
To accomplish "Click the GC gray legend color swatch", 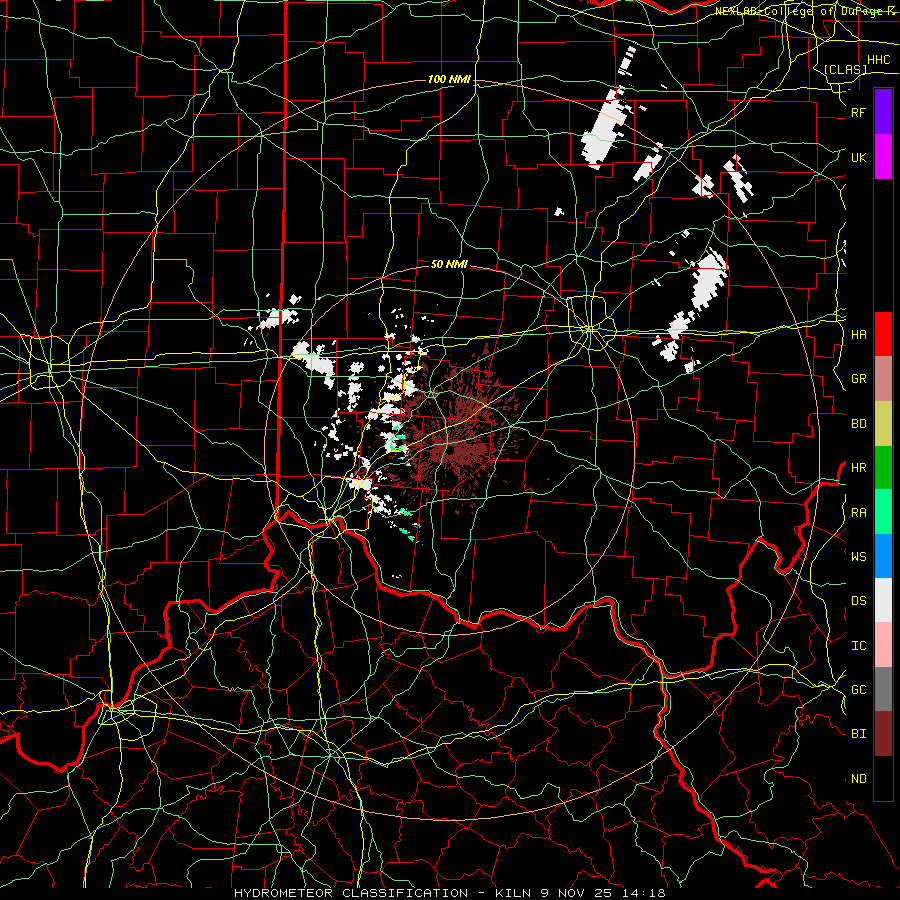I will click(x=883, y=689).
